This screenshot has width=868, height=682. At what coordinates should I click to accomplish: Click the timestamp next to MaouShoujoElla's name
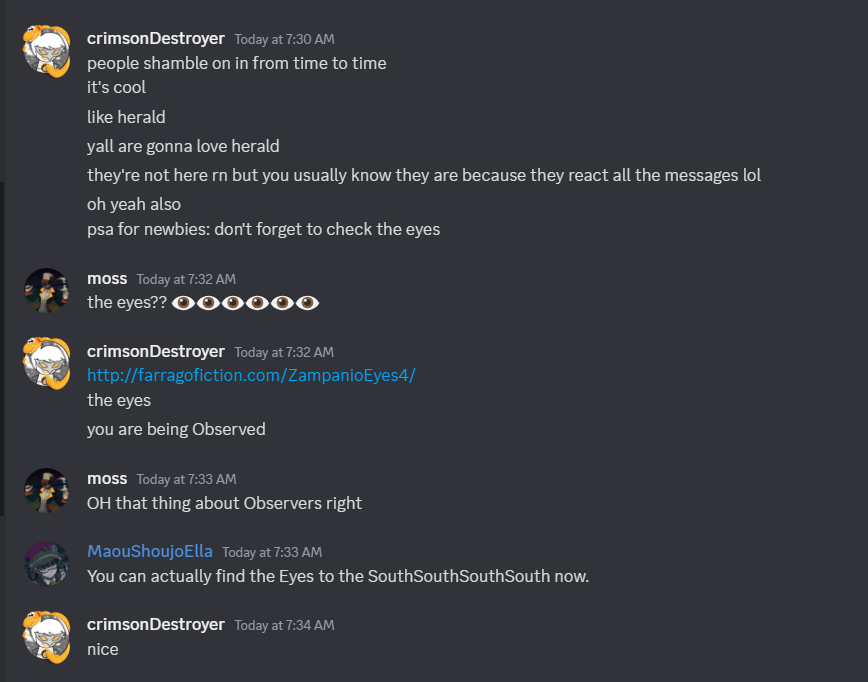(272, 552)
